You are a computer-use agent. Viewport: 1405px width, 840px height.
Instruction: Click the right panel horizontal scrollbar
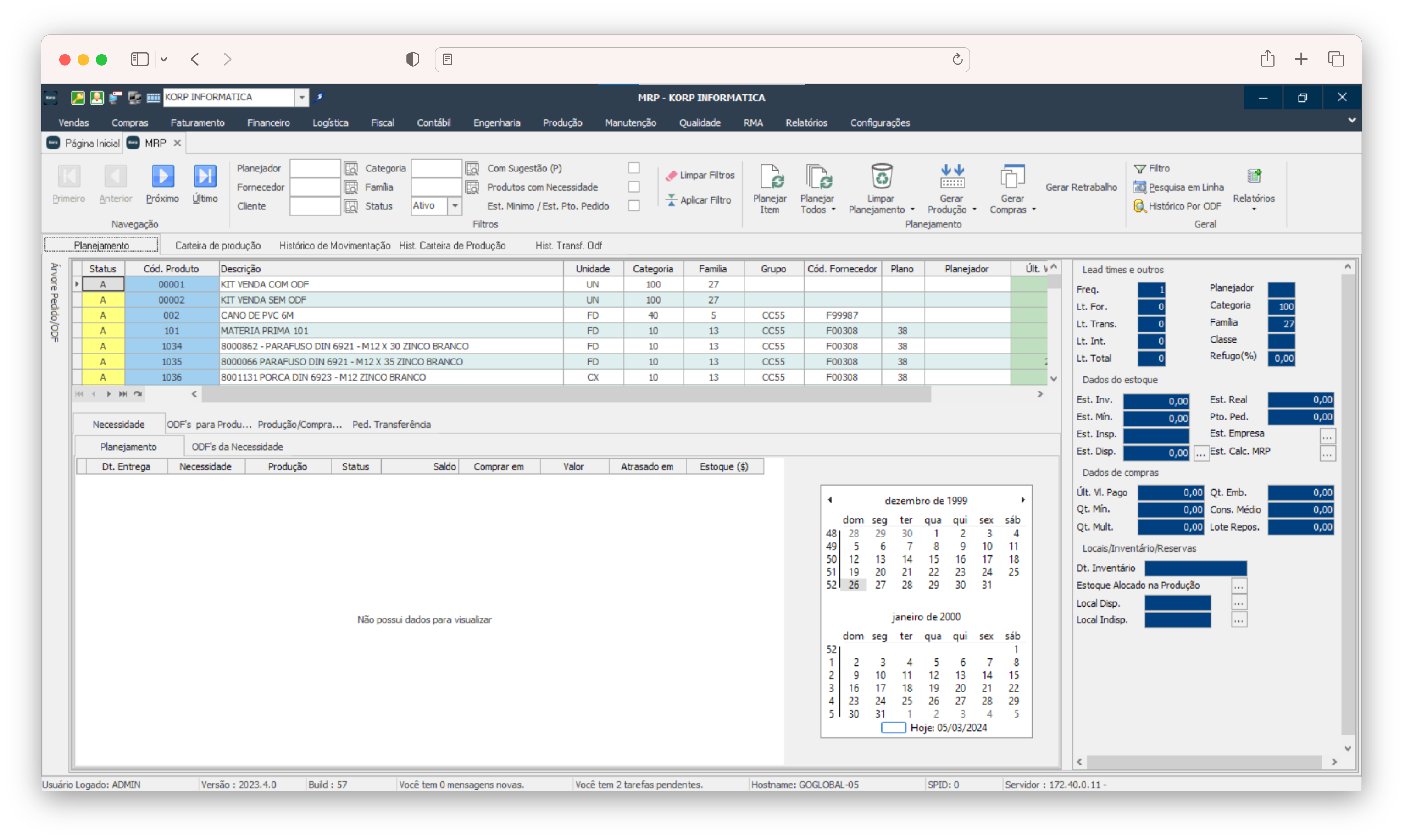coord(1204,763)
